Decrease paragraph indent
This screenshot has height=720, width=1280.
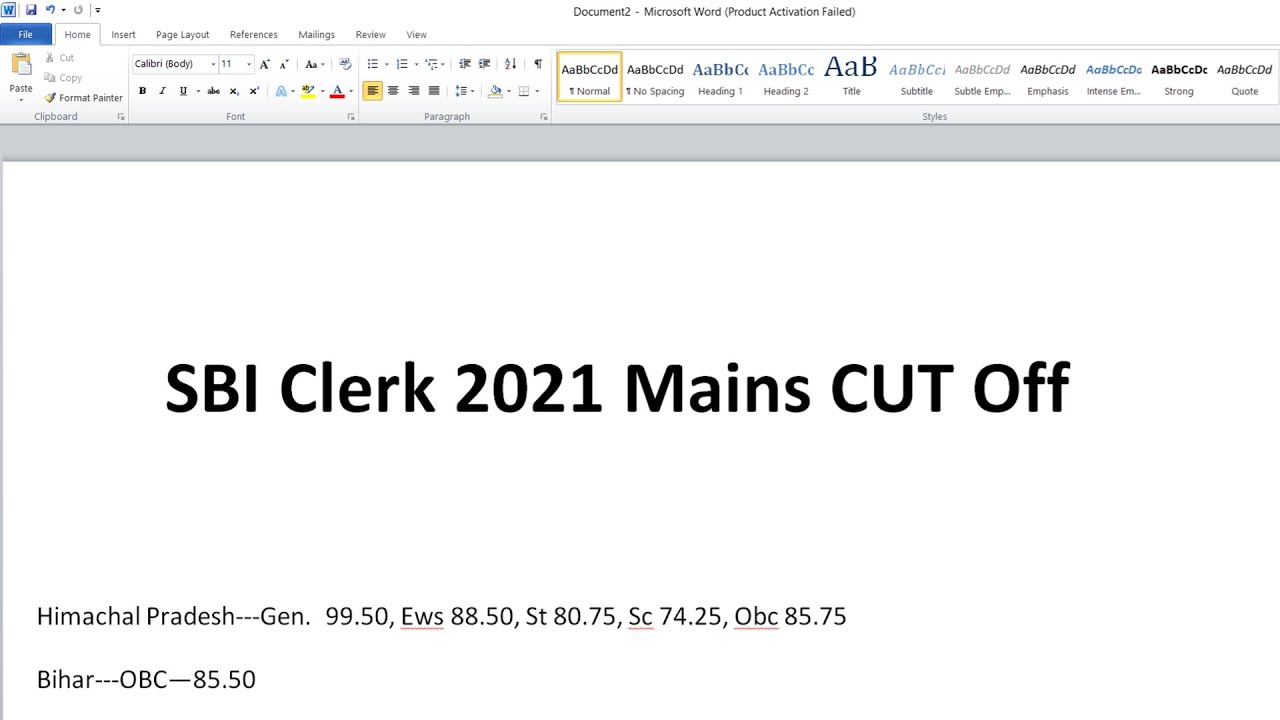[464, 64]
